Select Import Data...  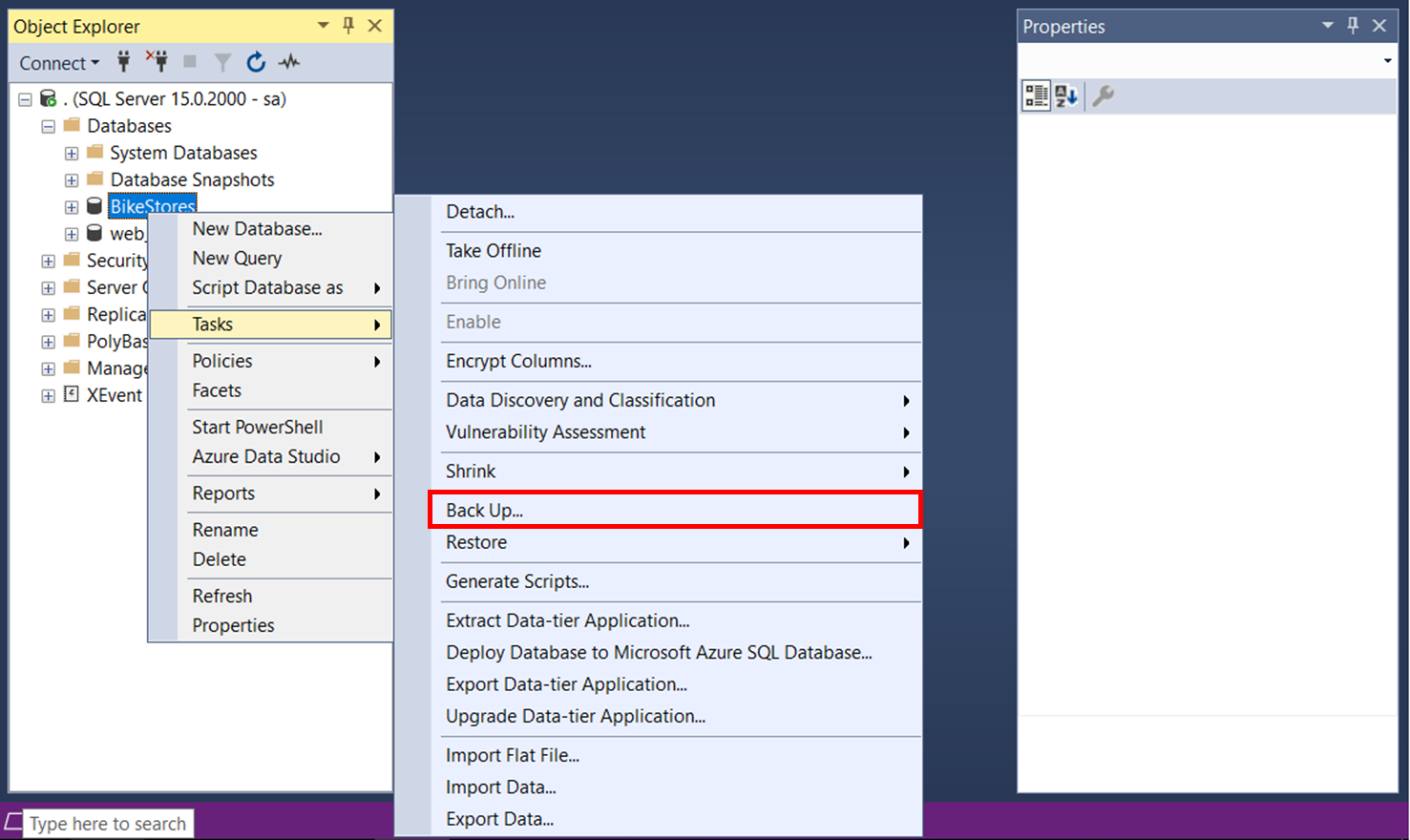(x=659, y=787)
